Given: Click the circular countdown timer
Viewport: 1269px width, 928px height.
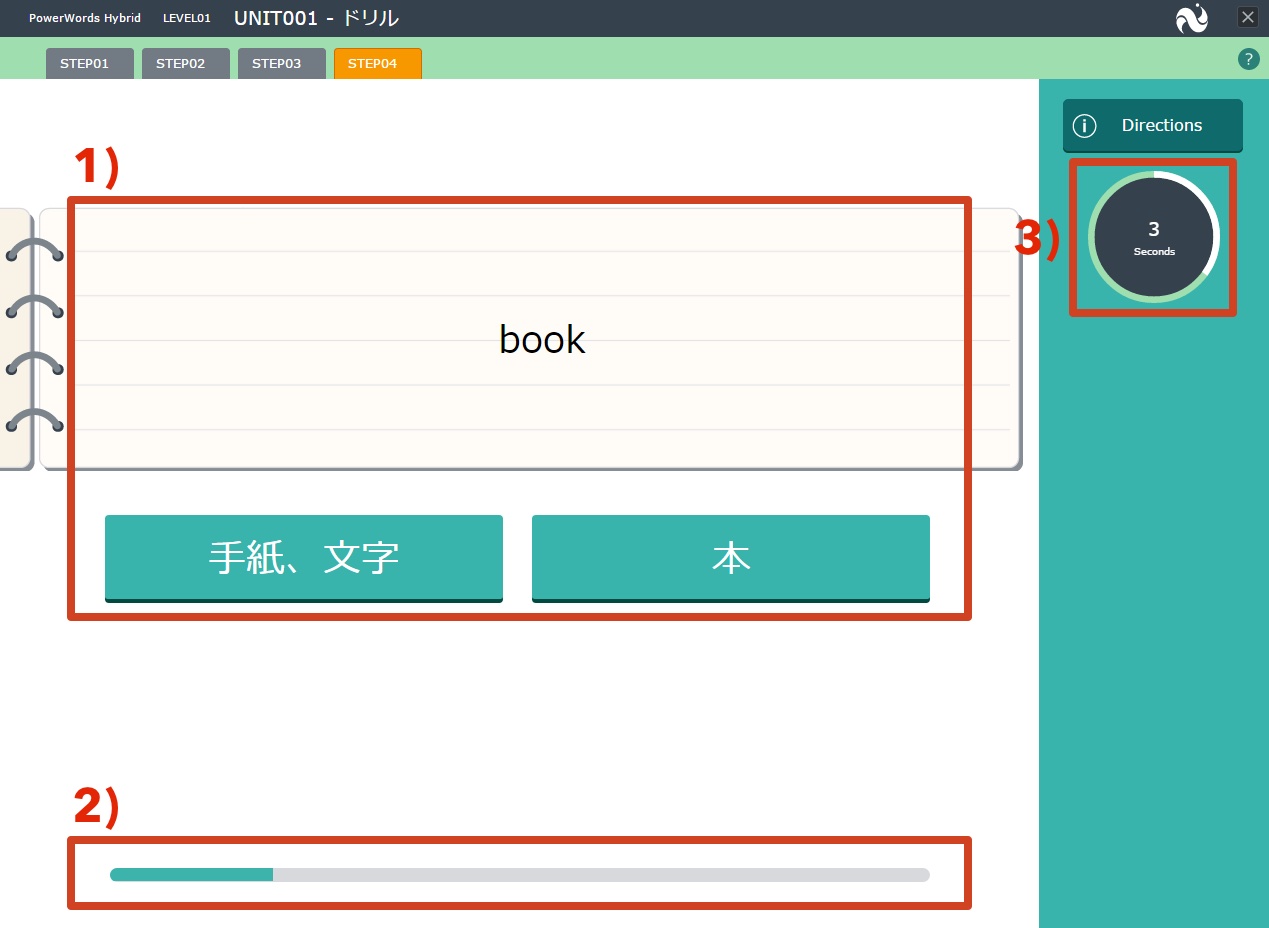Looking at the screenshot, I should (x=1153, y=238).
